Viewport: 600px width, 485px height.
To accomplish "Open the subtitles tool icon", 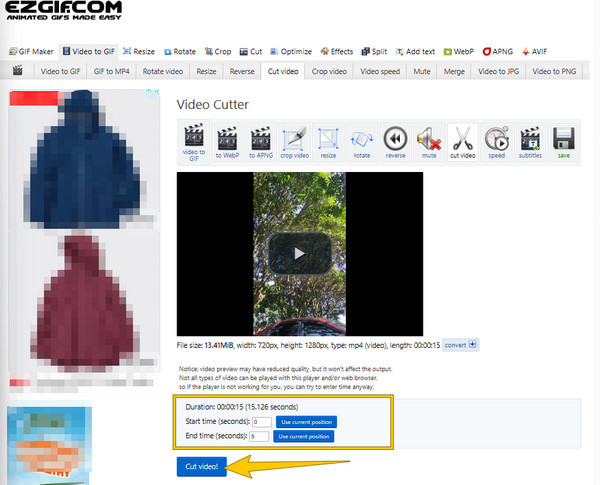I will (x=530, y=142).
